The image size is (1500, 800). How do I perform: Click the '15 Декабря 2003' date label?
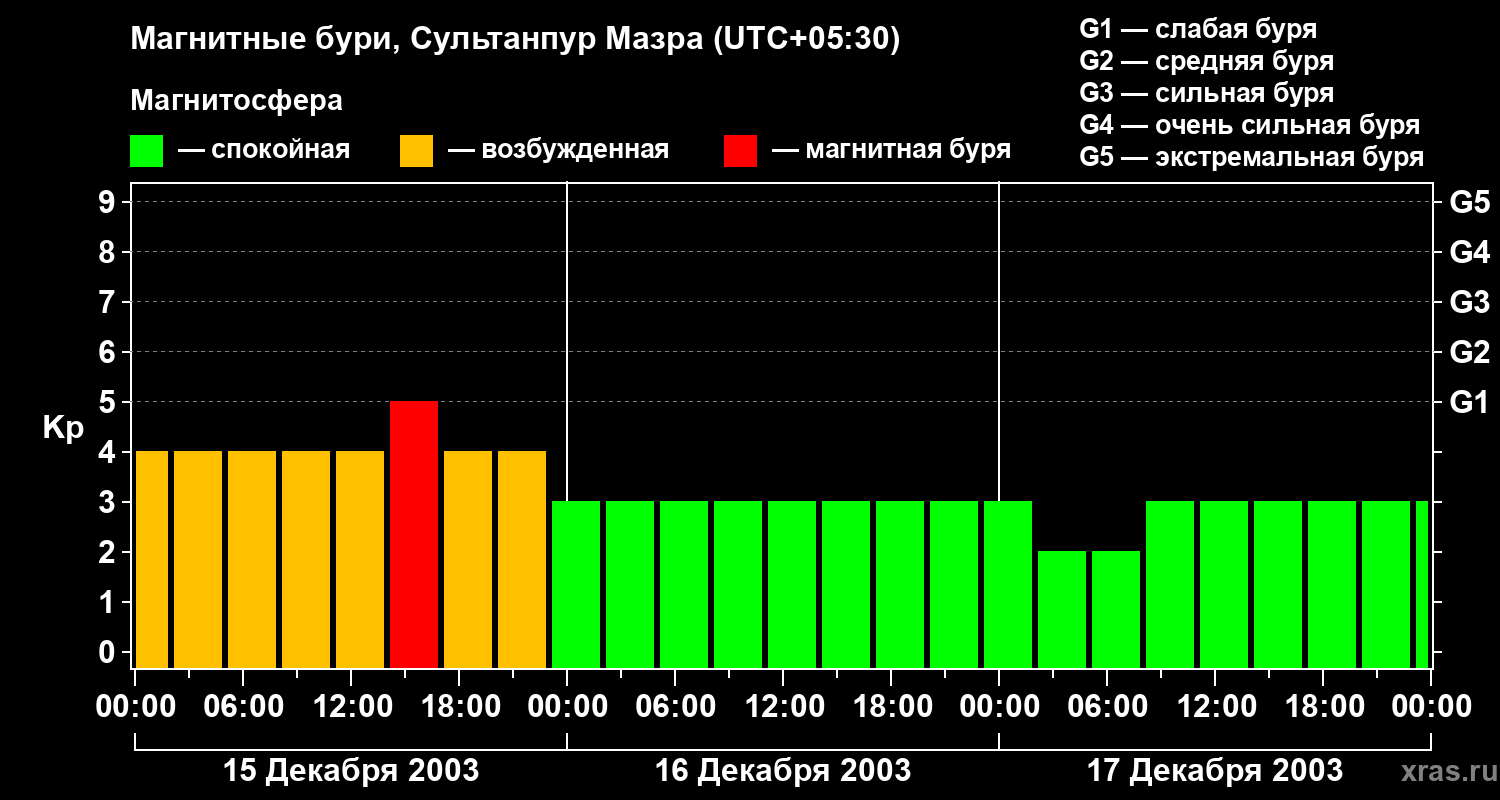point(351,771)
